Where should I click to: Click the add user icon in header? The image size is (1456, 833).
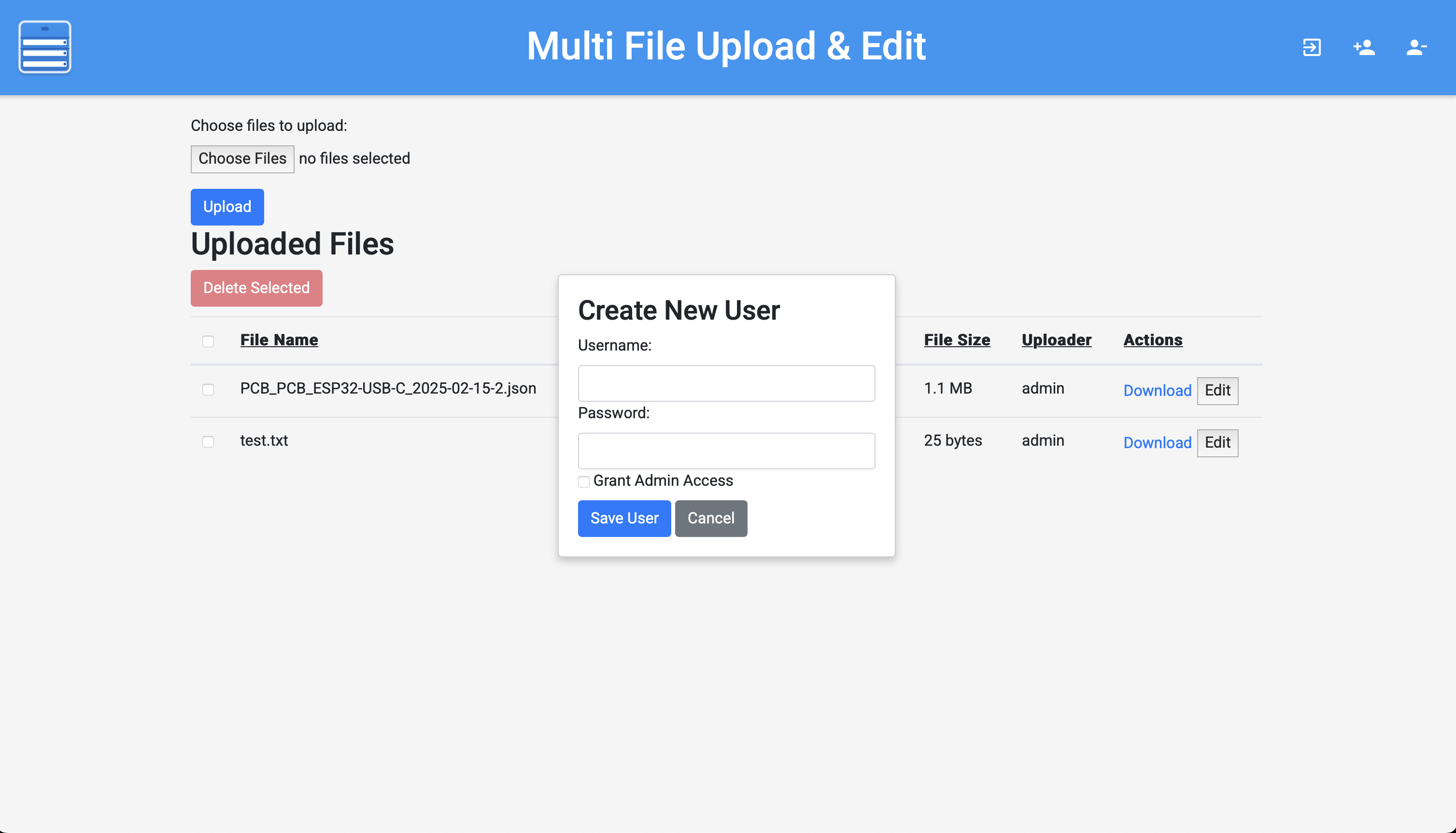1364,47
